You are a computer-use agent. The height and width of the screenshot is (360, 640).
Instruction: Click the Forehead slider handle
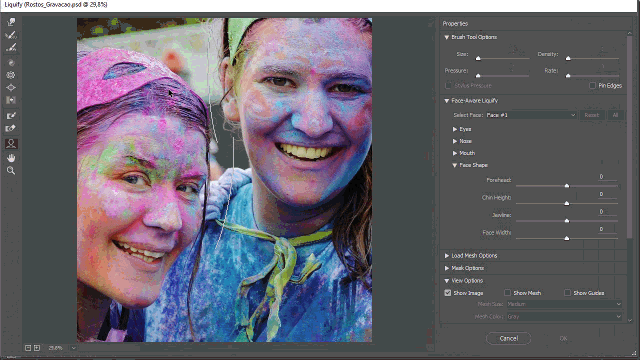coord(567,186)
